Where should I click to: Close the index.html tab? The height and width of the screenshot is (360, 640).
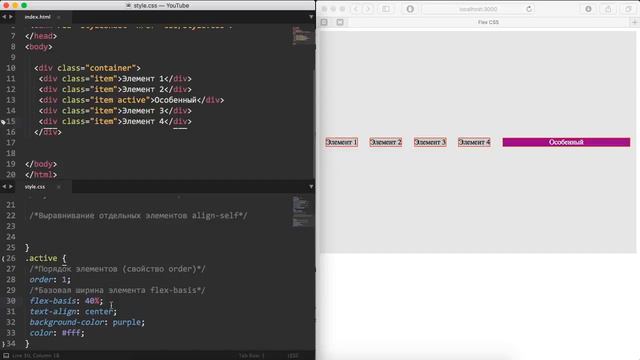click(x=59, y=17)
